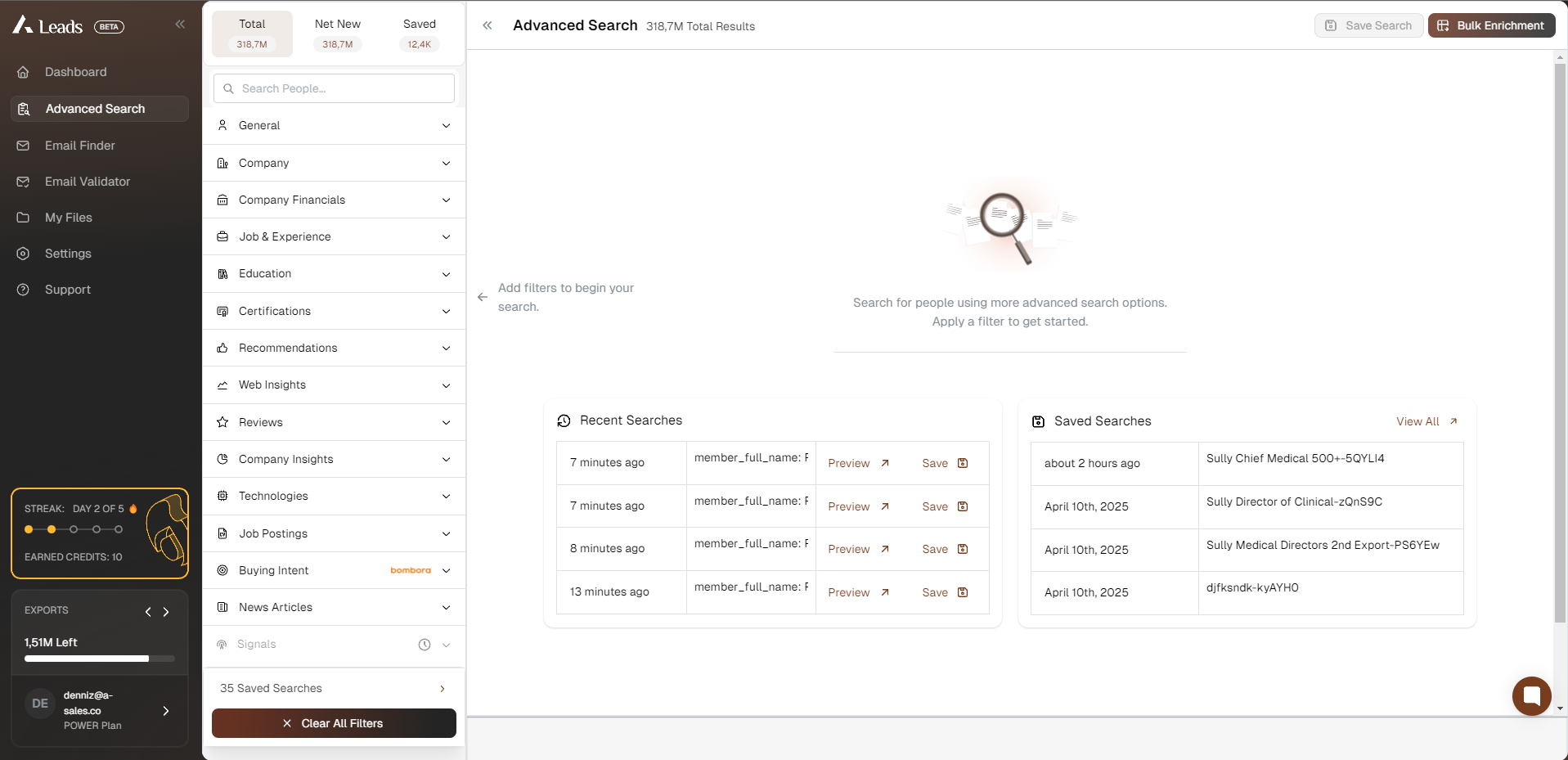The height and width of the screenshot is (760, 1568).
Task: Click the Dashboard home icon in sidebar
Action: pyautogui.click(x=24, y=72)
